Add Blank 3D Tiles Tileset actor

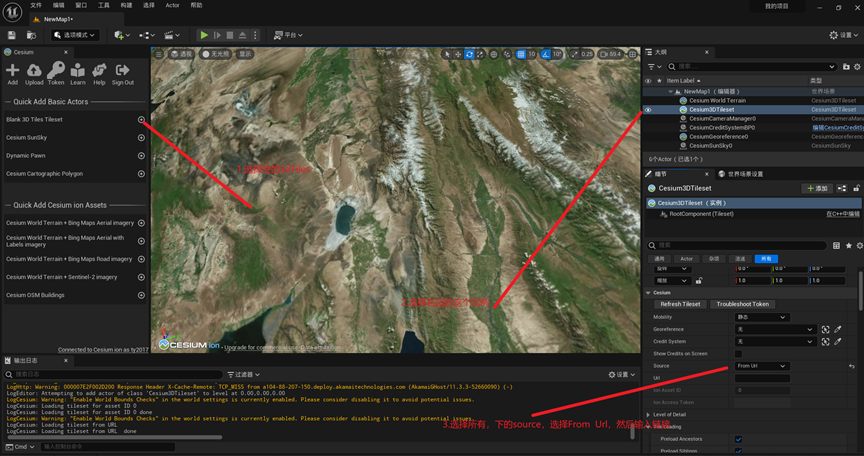pos(141,120)
